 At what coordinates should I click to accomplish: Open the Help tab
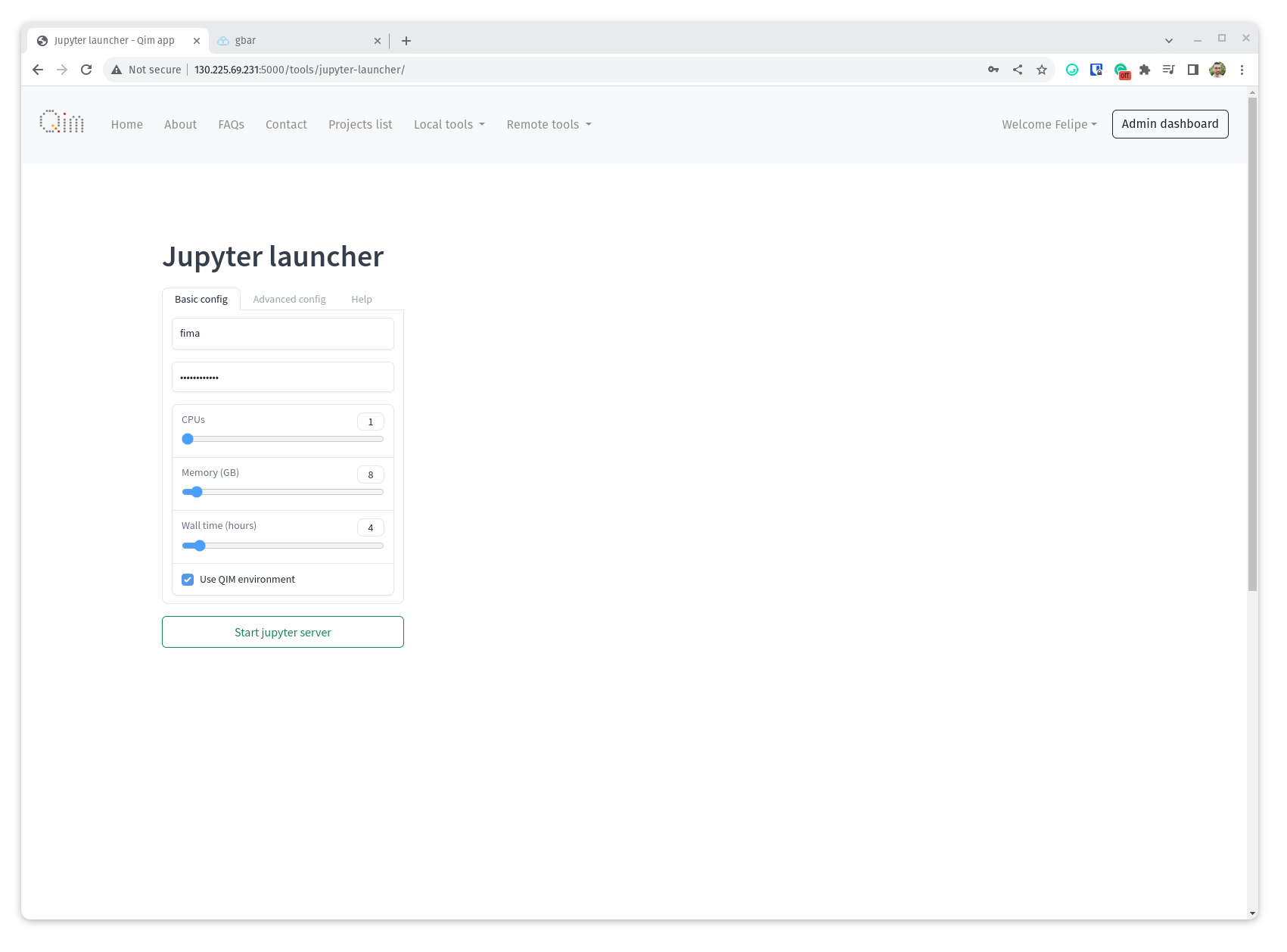pos(362,300)
